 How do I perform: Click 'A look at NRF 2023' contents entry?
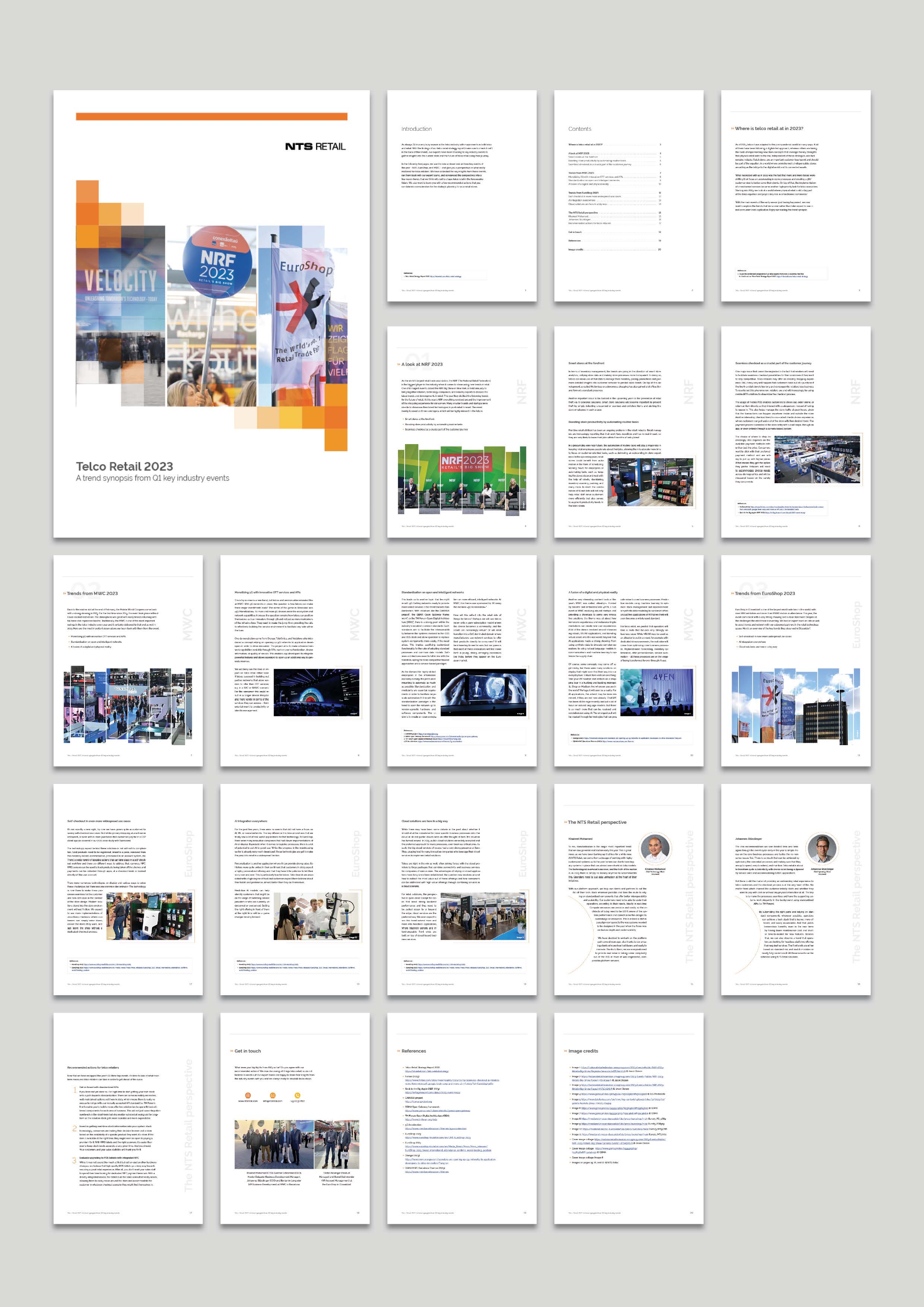(579, 153)
